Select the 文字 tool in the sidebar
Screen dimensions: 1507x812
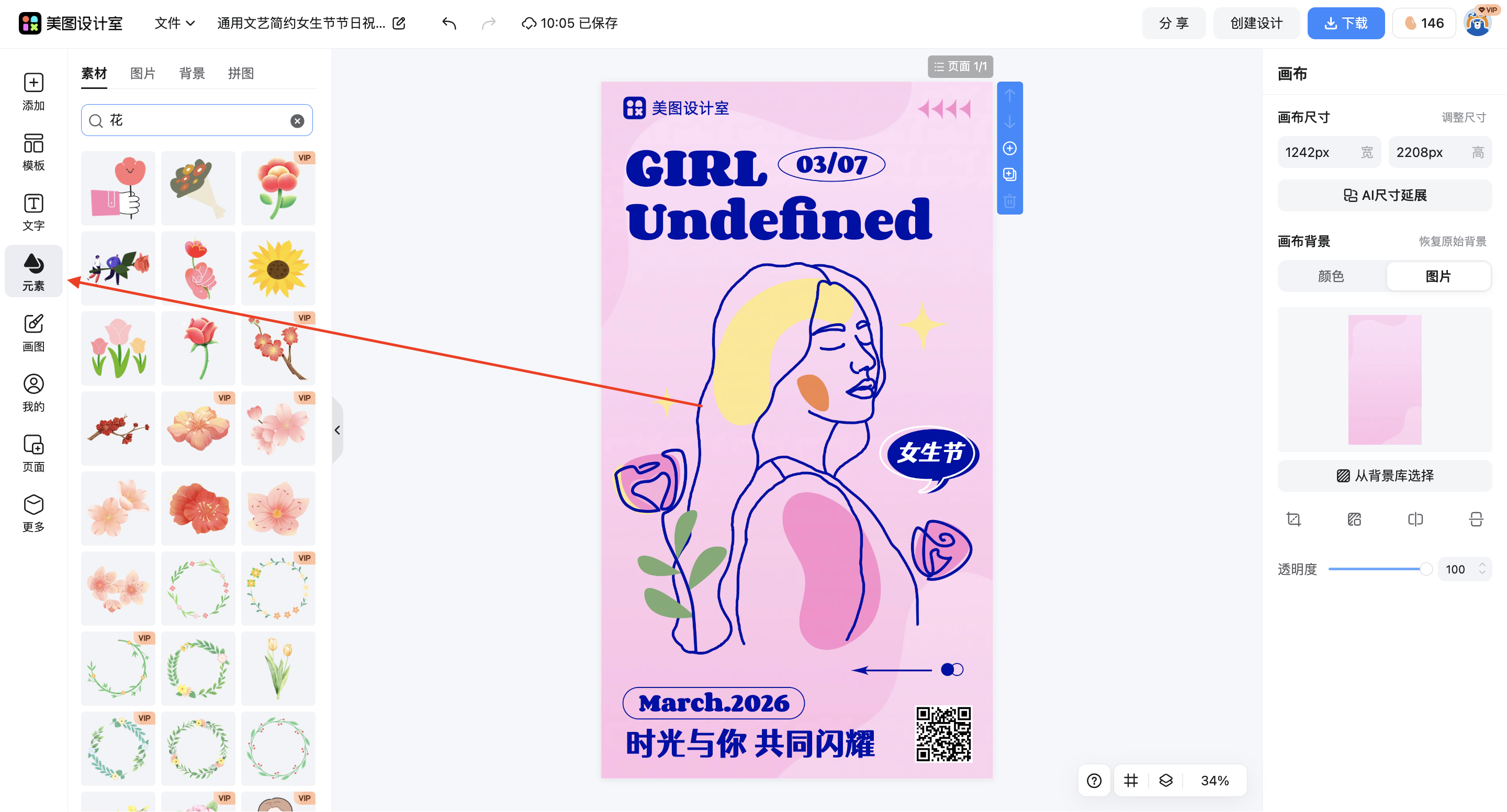pos(33,212)
